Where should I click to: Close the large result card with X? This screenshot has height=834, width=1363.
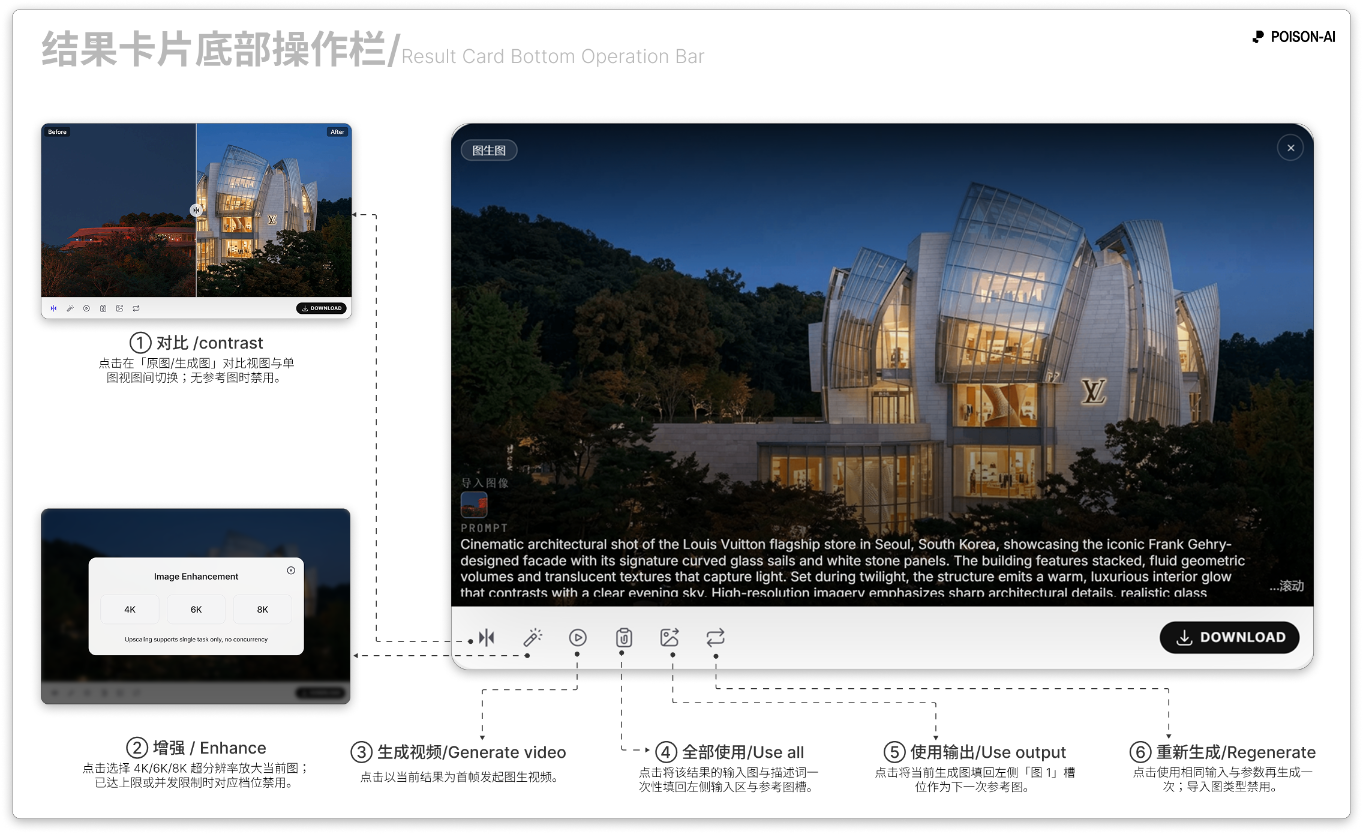point(1290,148)
